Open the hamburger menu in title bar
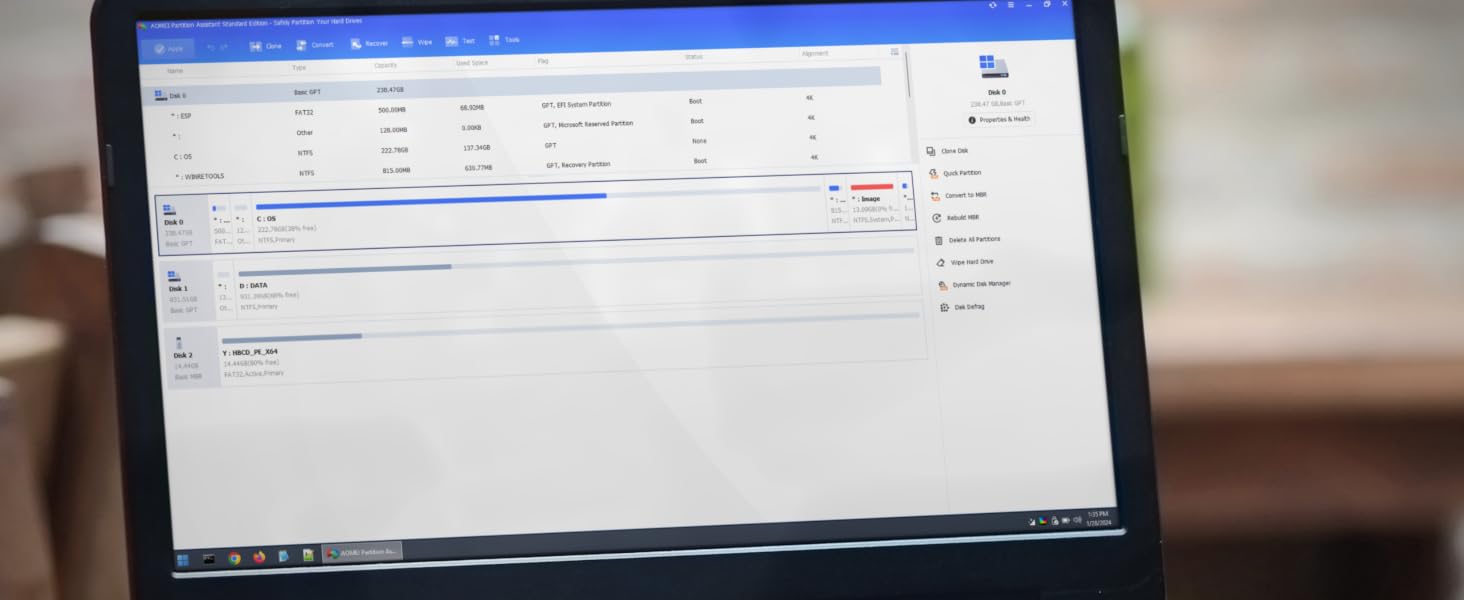1464x600 pixels. point(1011,5)
